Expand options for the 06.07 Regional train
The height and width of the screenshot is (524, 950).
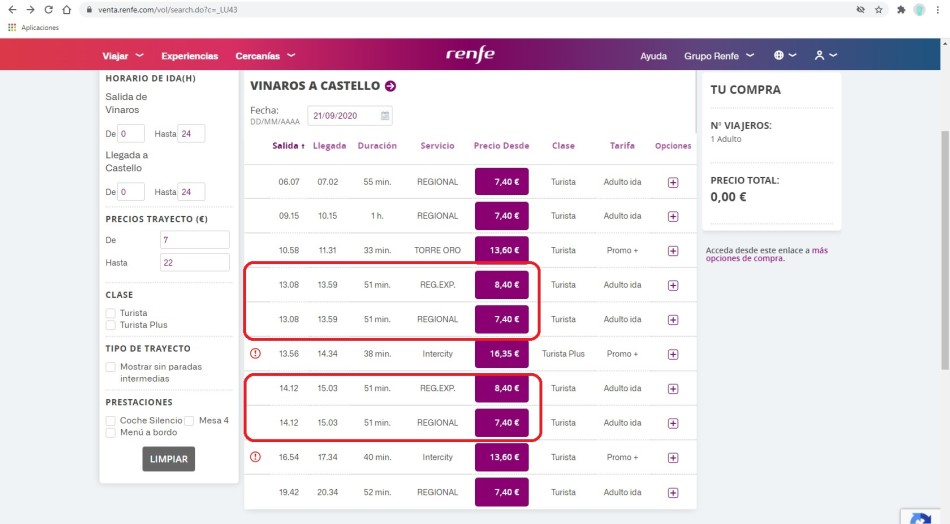coord(673,182)
